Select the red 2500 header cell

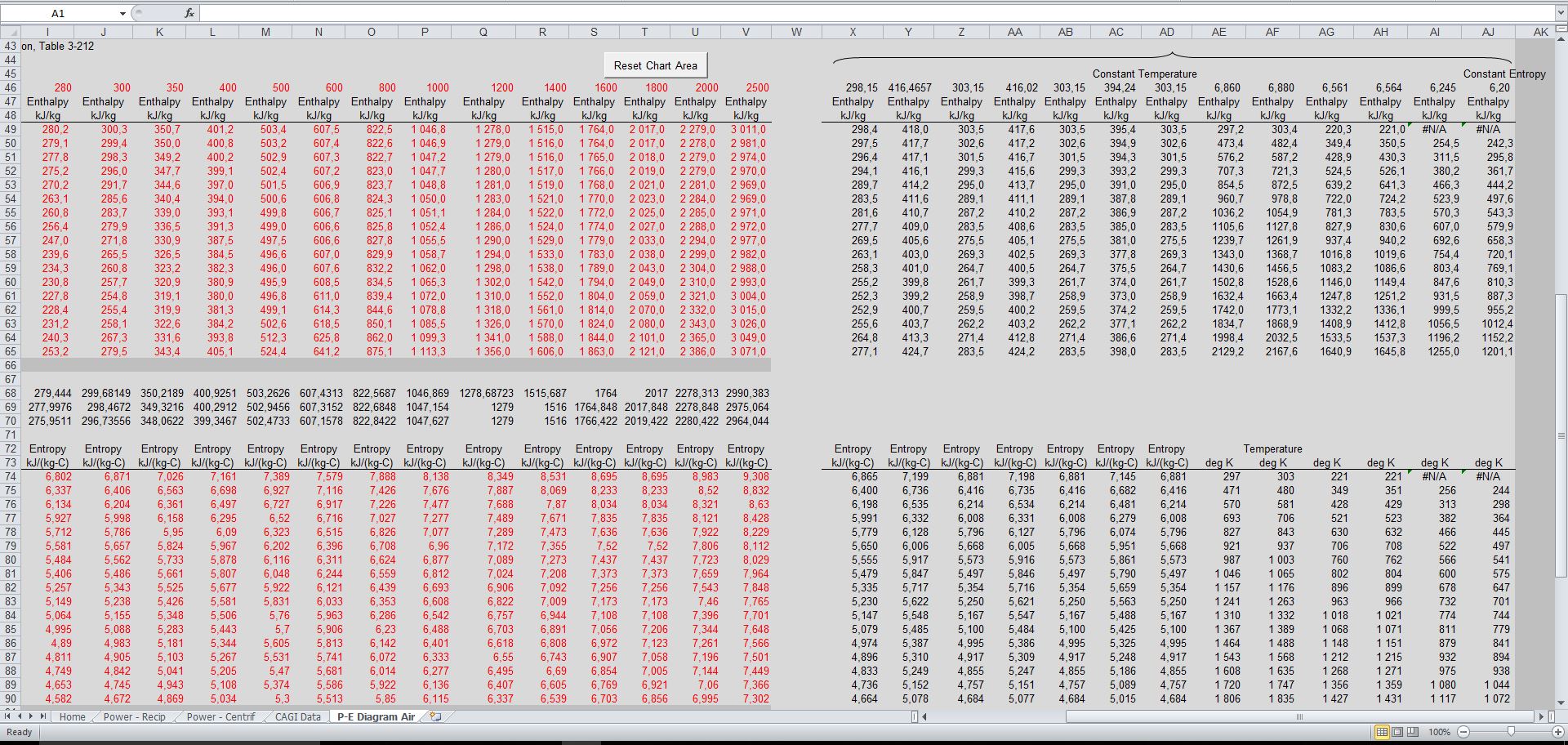pos(756,87)
